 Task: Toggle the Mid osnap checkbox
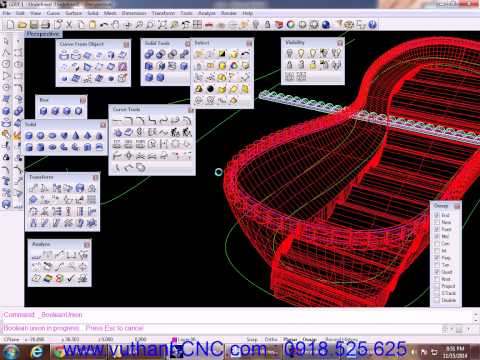click(x=437, y=236)
